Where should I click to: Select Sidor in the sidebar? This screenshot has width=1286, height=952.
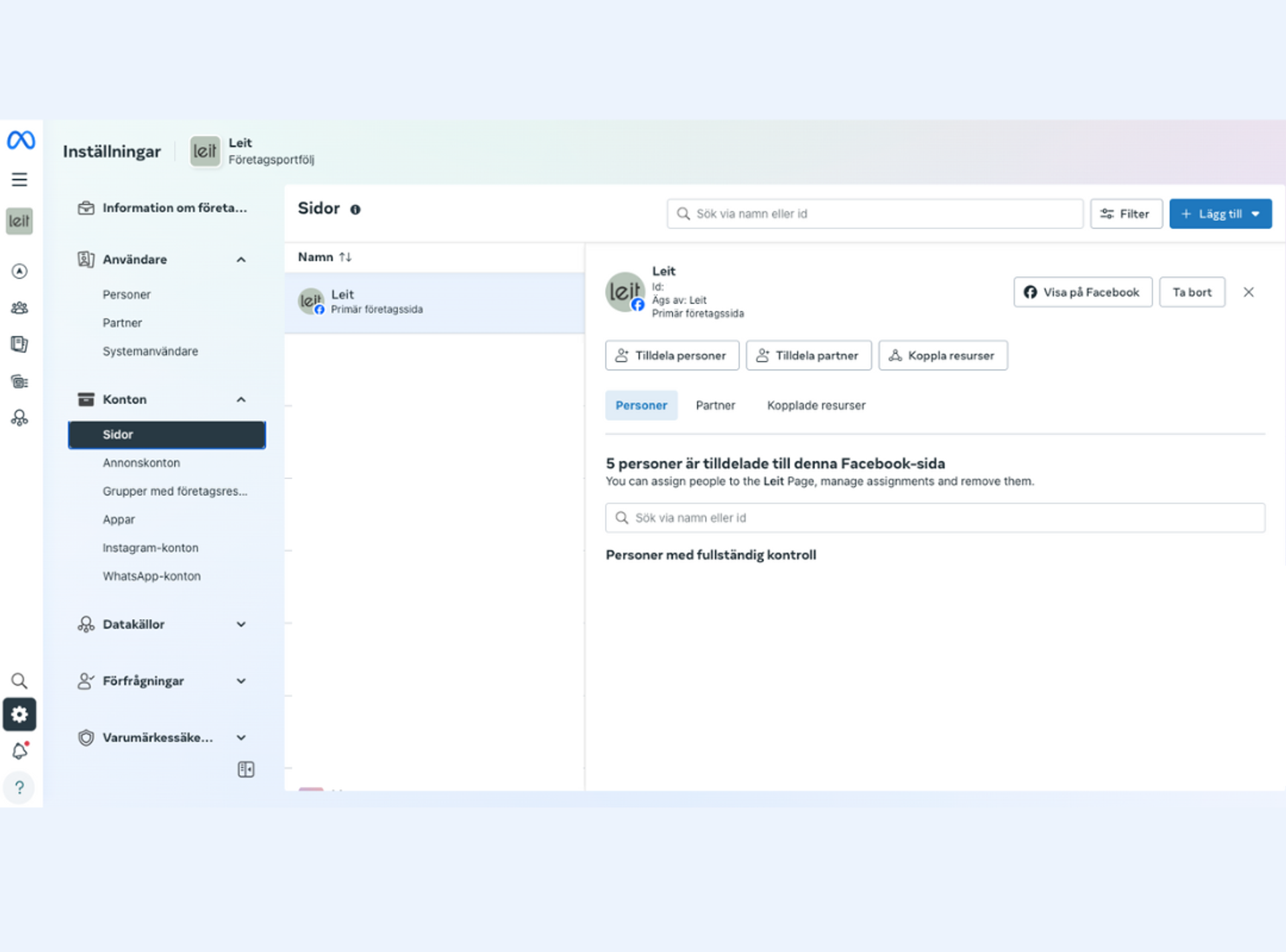point(167,435)
